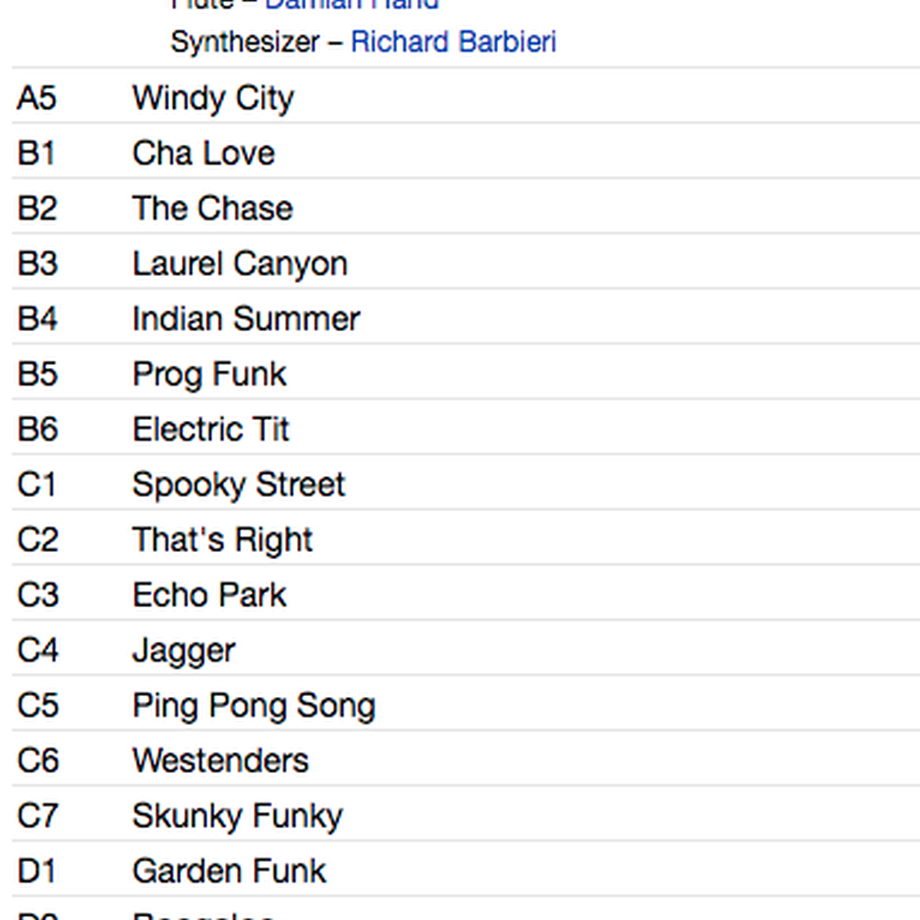The image size is (920, 920).
Task: Click track position label A5
Action: (x=37, y=97)
